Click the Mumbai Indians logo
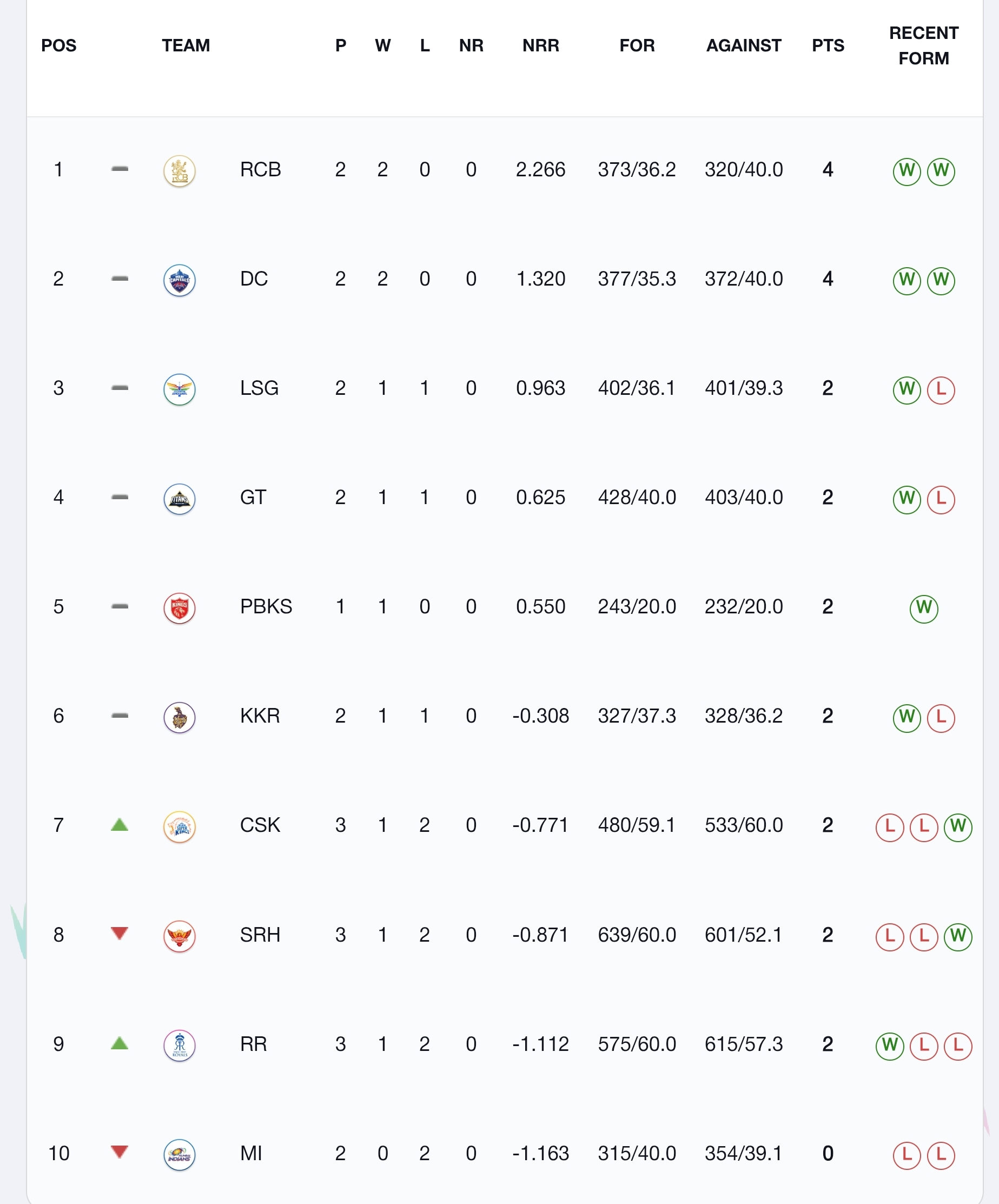This screenshot has width=999, height=1204. click(x=180, y=1155)
